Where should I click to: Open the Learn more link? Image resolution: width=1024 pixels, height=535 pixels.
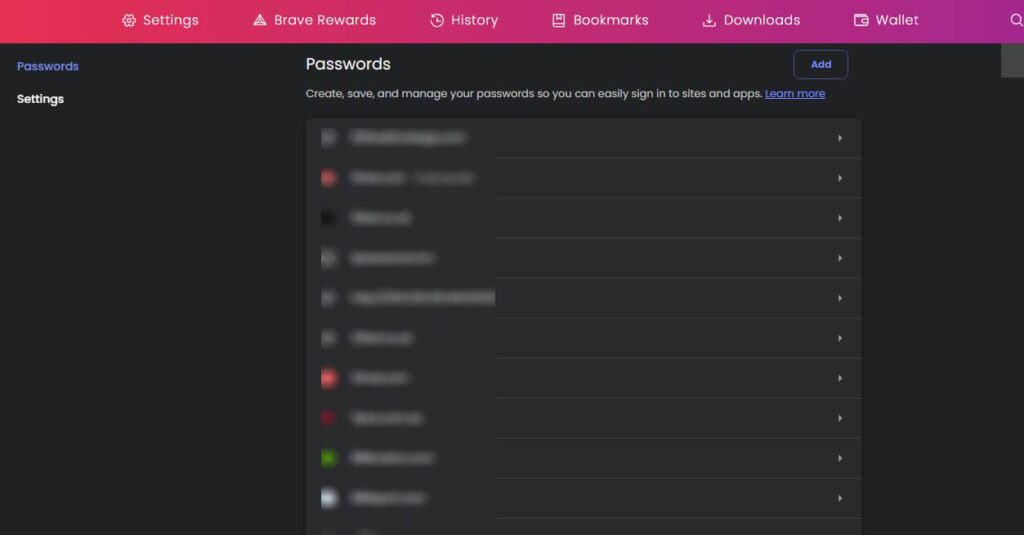coord(795,93)
